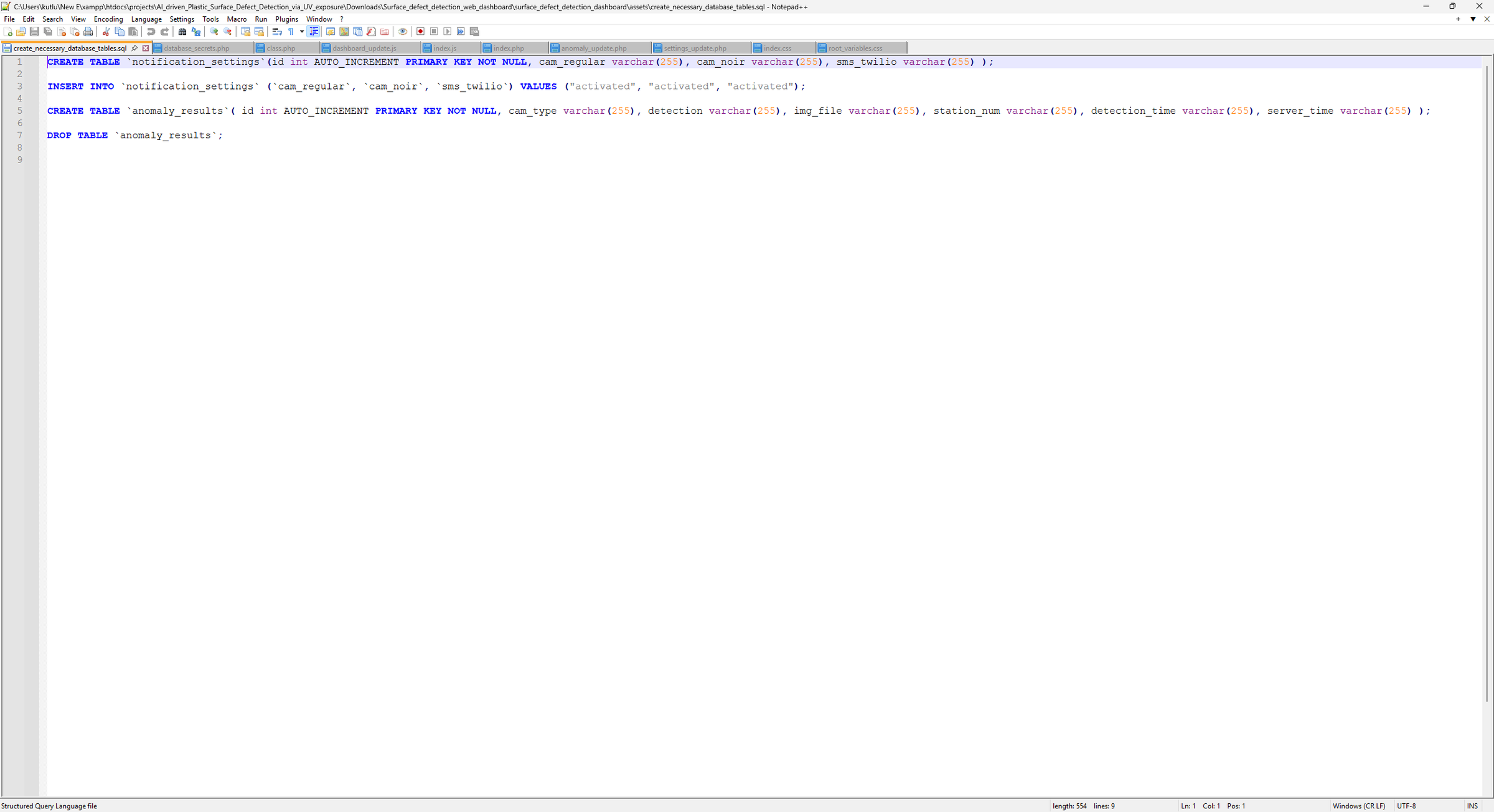
Task: Switch to the dashboard_update.js tab
Action: coord(370,48)
